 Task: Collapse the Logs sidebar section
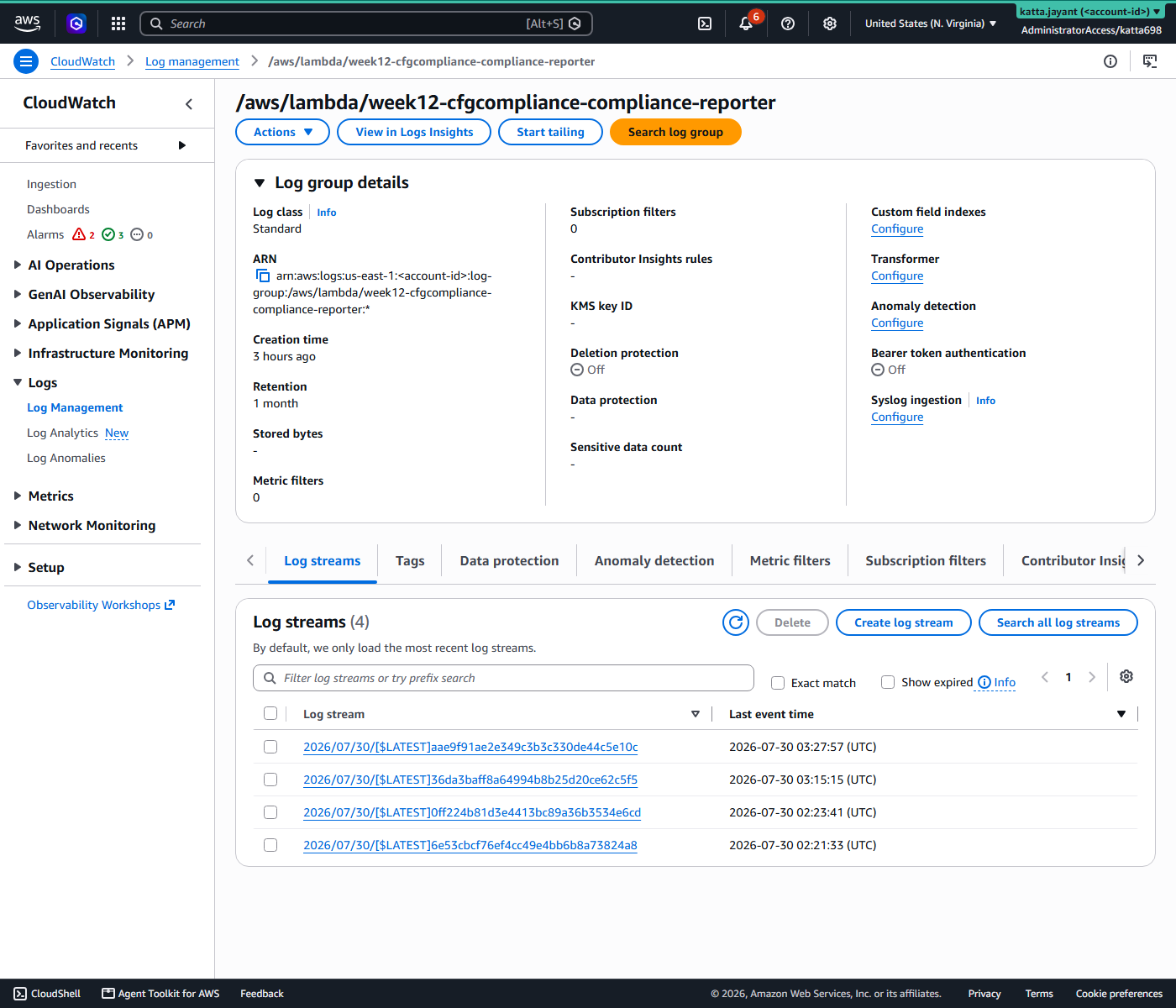[18, 382]
